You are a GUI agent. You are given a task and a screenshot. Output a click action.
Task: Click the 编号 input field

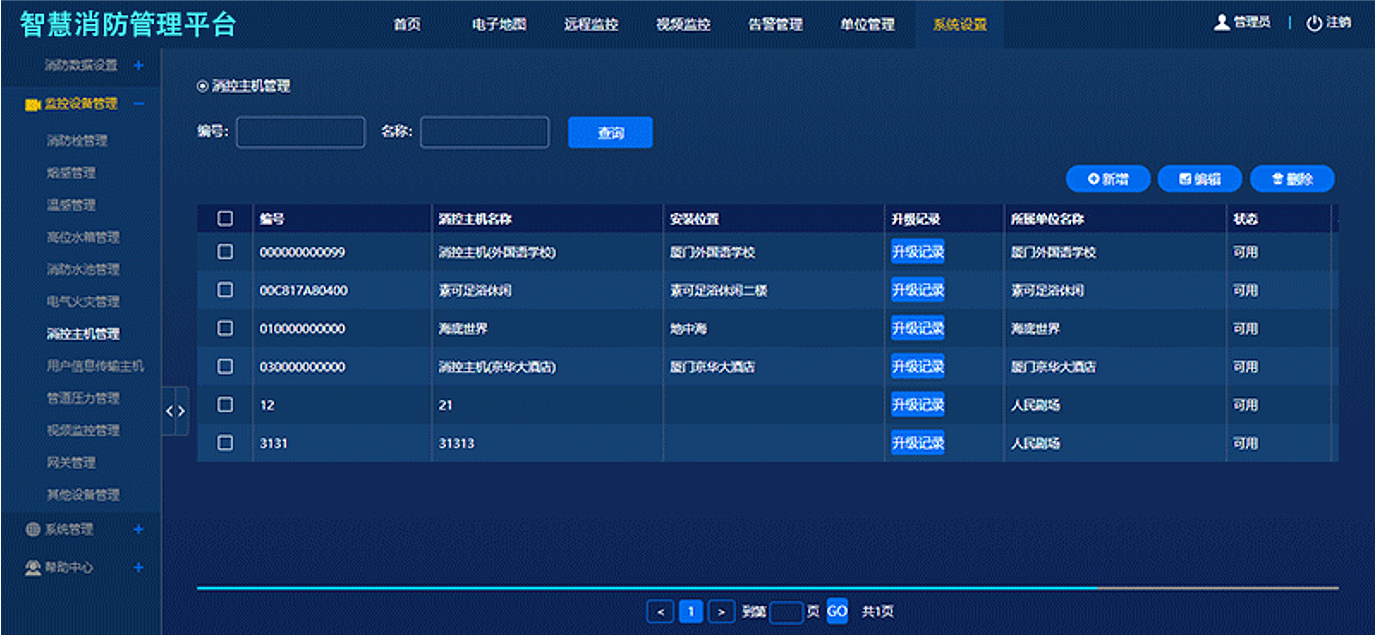pyautogui.click(x=300, y=132)
